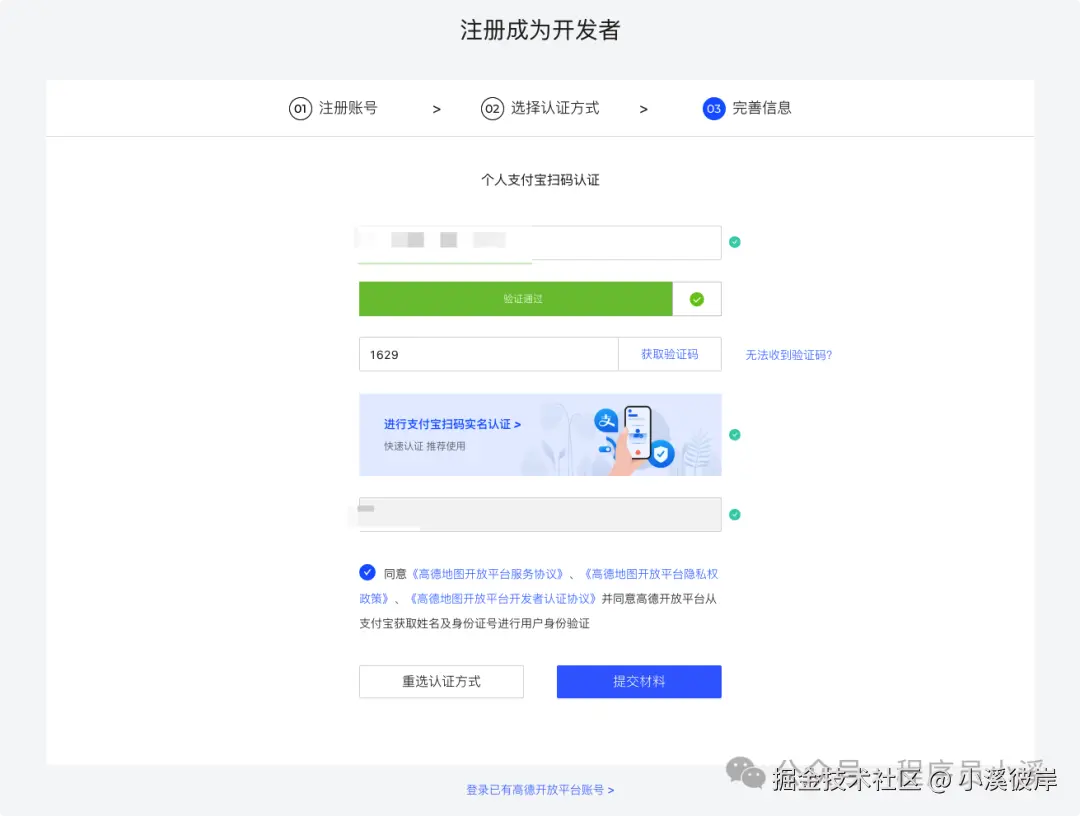Click the 获取验证码 button
The width and height of the screenshot is (1080, 816).
(x=670, y=353)
